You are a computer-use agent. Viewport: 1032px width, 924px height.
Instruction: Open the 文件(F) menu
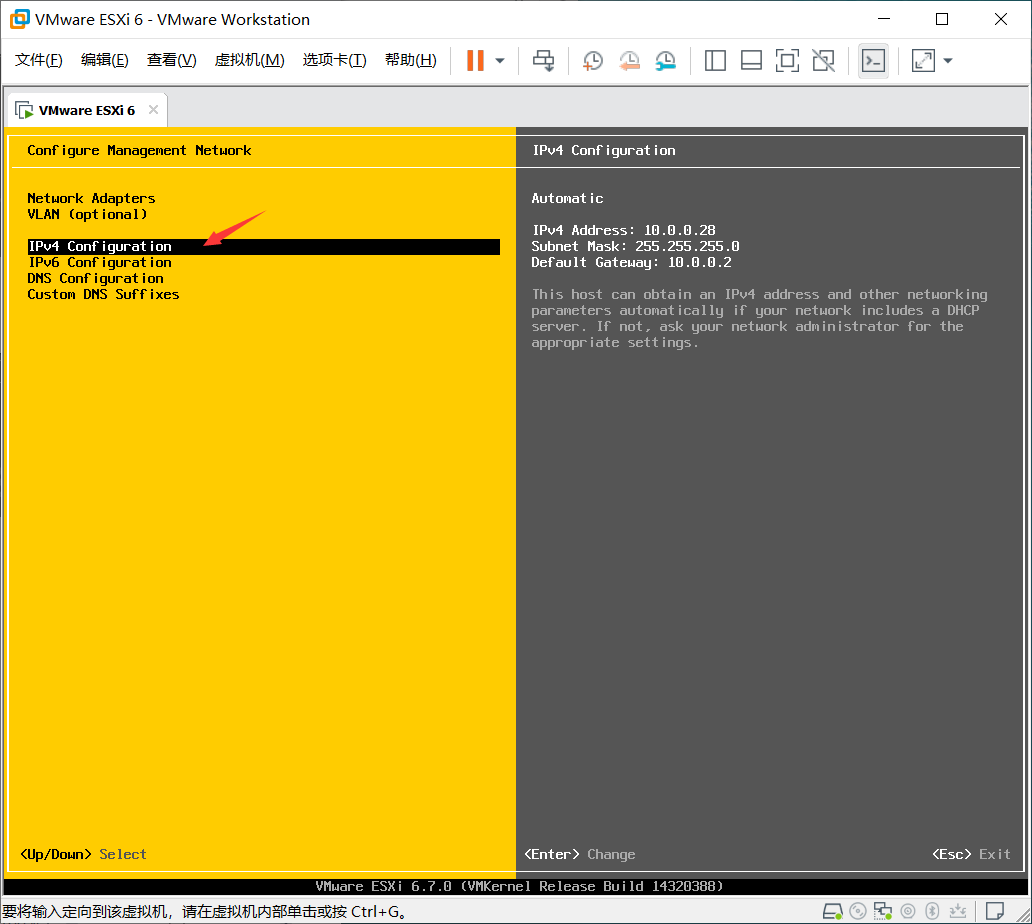tap(39, 60)
